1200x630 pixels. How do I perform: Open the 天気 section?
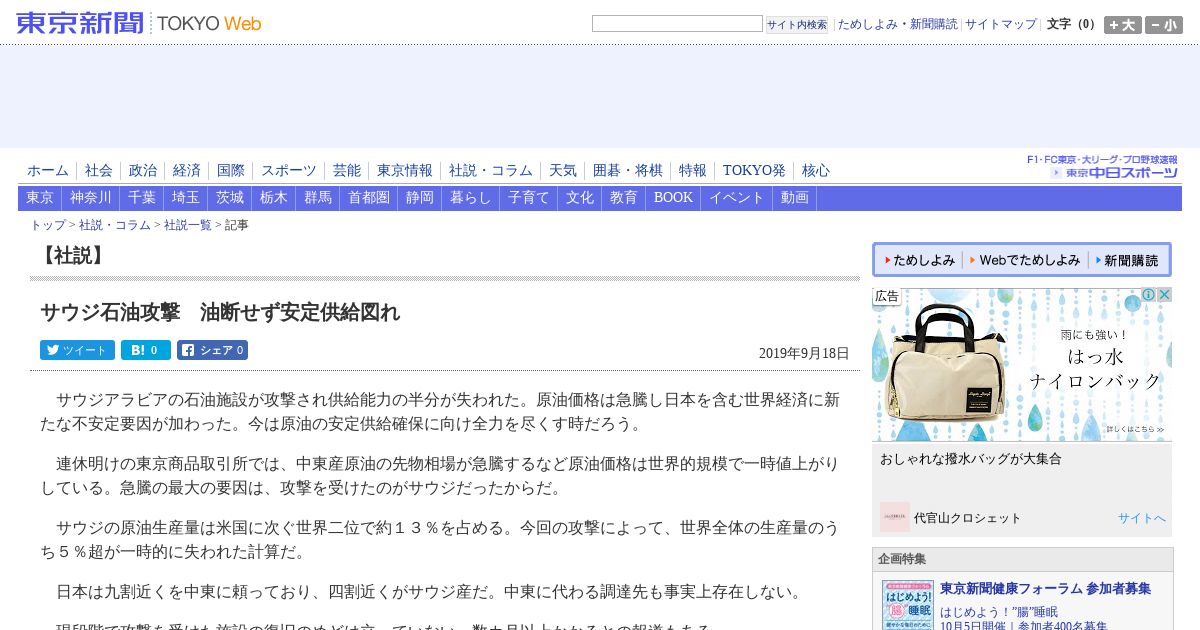click(563, 171)
